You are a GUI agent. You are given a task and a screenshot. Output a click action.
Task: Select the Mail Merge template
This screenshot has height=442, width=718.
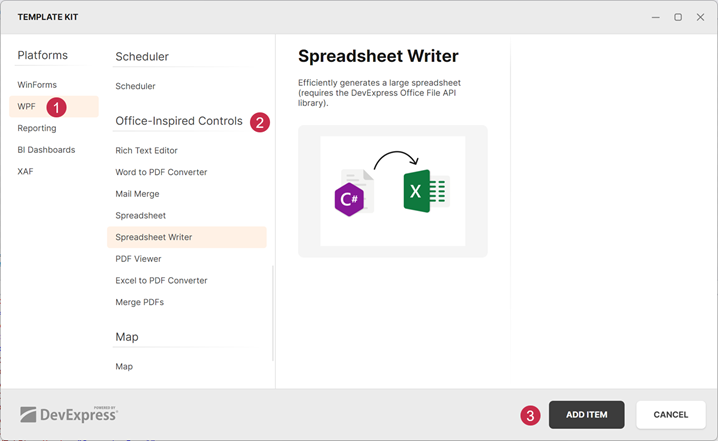(x=137, y=194)
